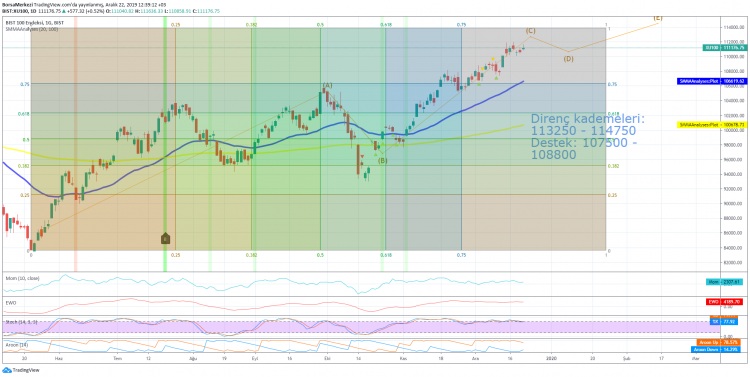Click the left 0.25 Fibonacci level label
The height and width of the screenshot is (377, 750).
pyautogui.click(x=25, y=195)
